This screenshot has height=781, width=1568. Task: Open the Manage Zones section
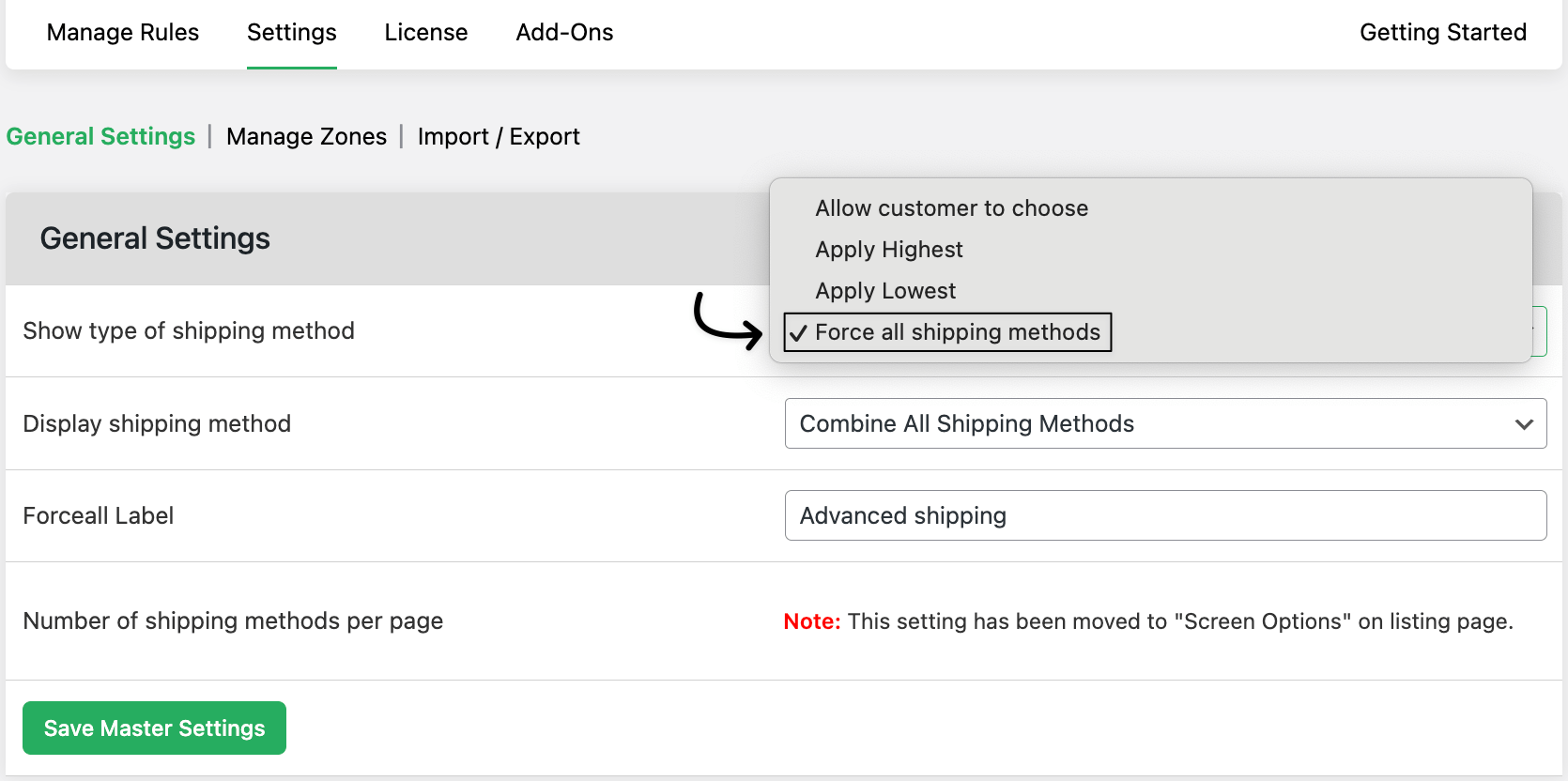click(x=306, y=137)
